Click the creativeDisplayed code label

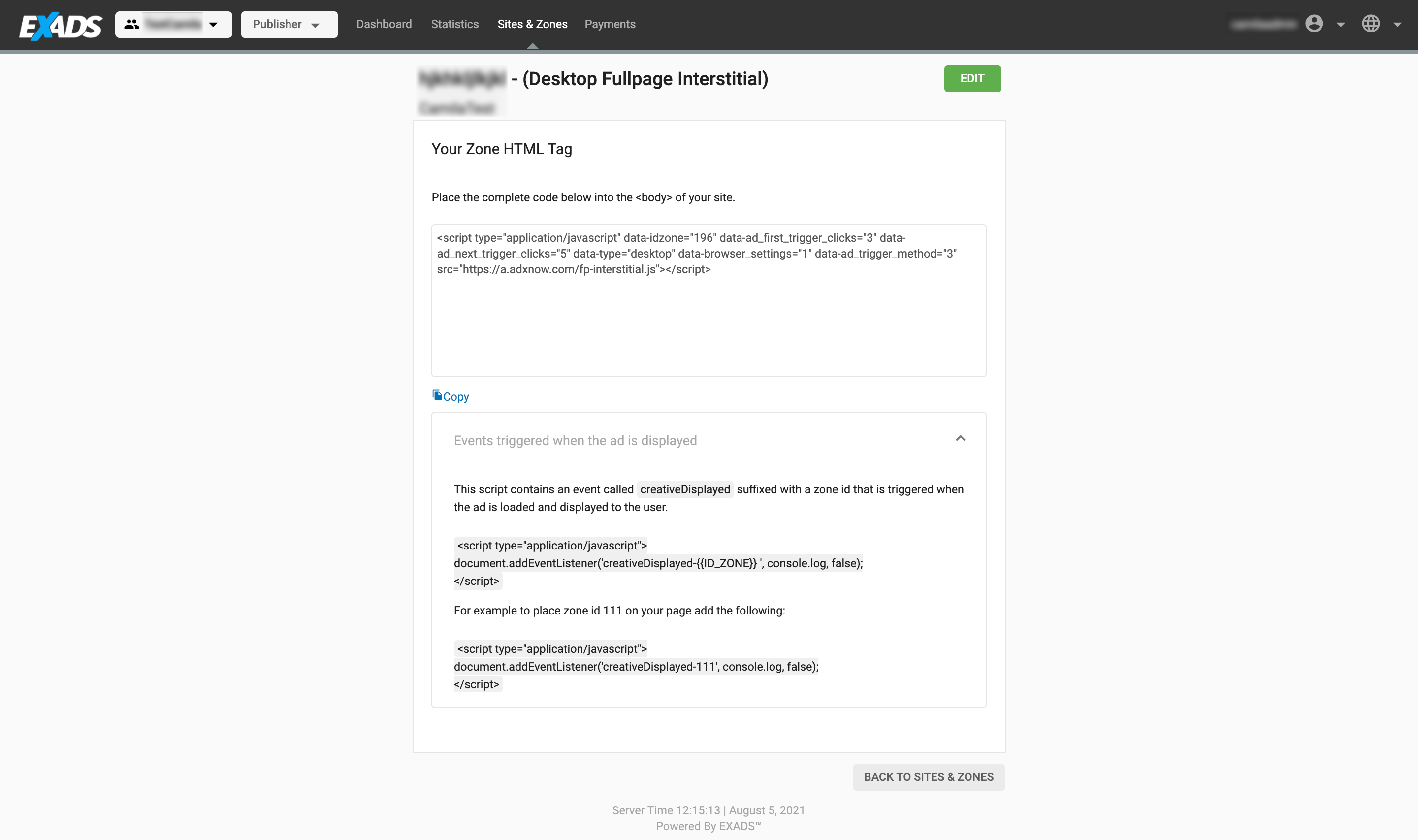point(685,489)
